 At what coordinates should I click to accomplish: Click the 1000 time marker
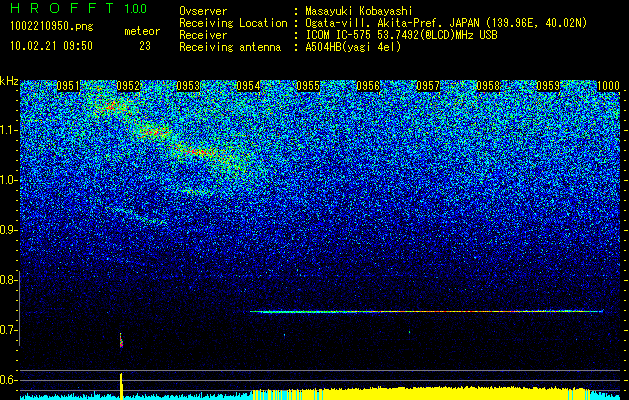click(609, 86)
